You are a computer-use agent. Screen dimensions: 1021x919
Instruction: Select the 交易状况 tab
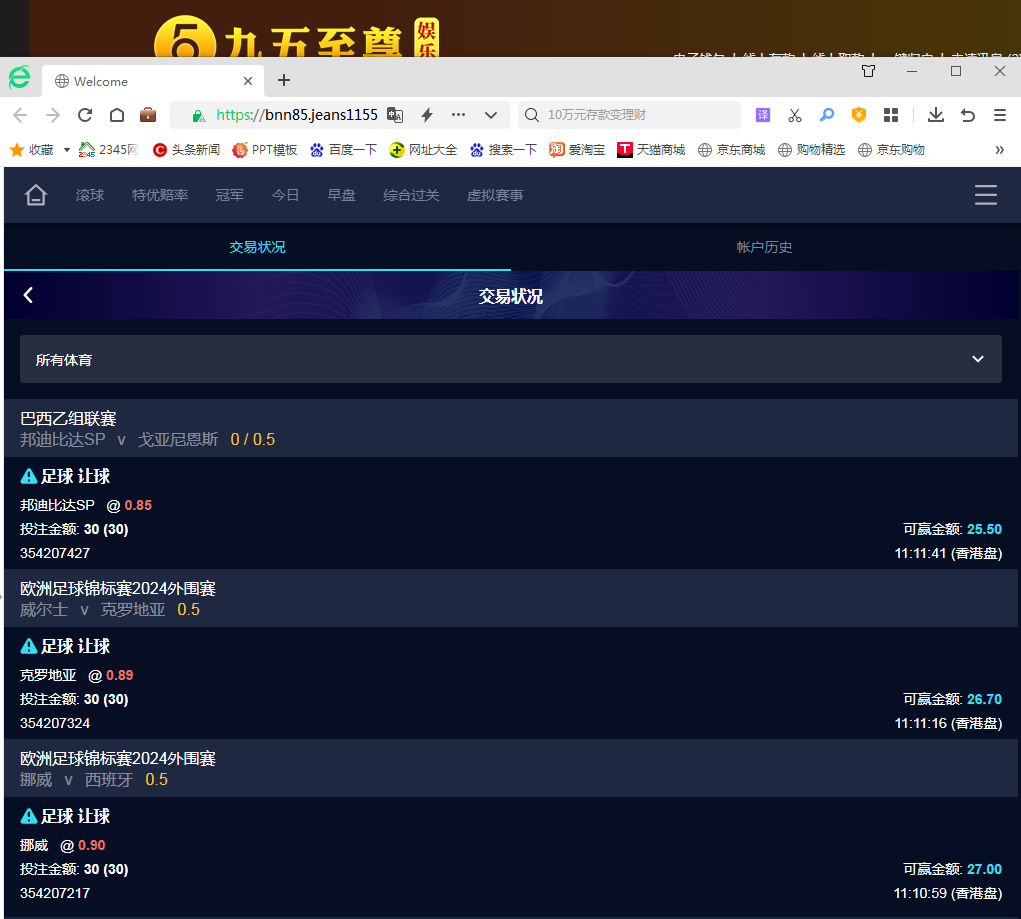(257, 247)
